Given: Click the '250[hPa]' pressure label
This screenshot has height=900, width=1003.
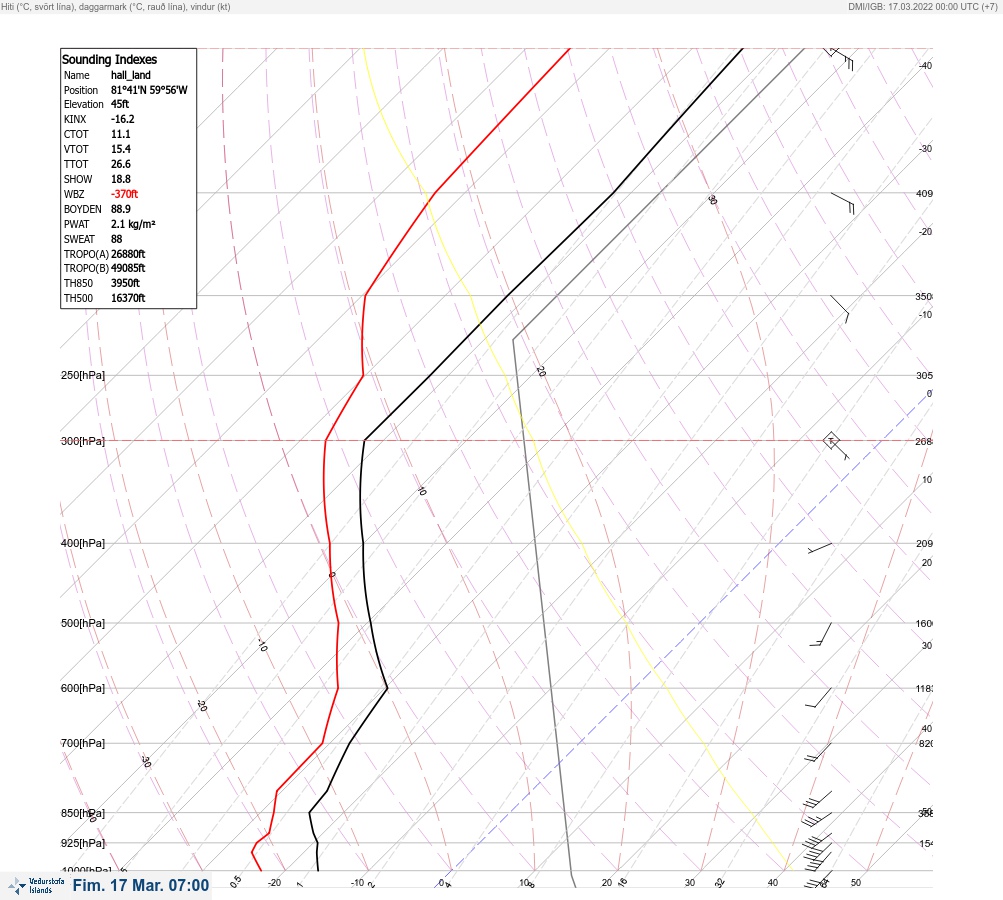Looking at the screenshot, I should pos(83,375).
